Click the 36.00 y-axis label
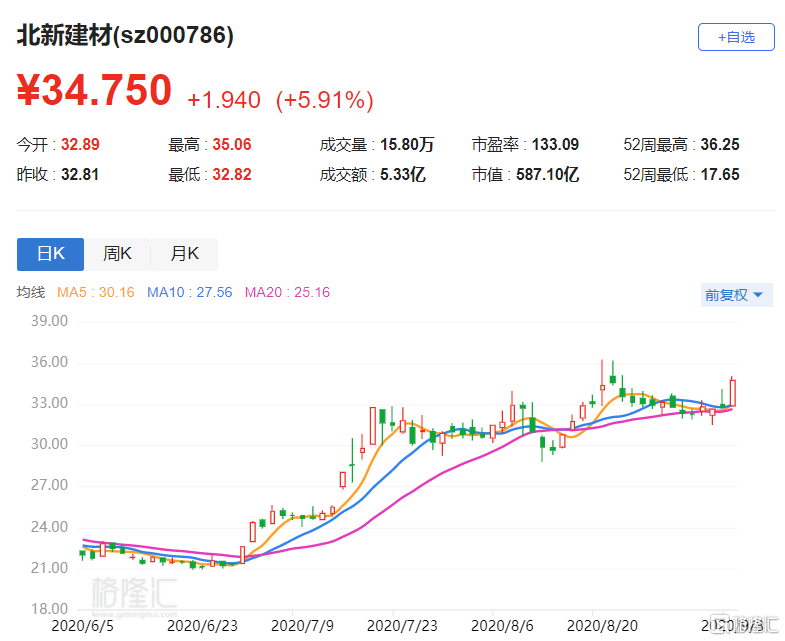Image resolution: width=785 pixels, height=641 pixels. click(x=49, y=362)
